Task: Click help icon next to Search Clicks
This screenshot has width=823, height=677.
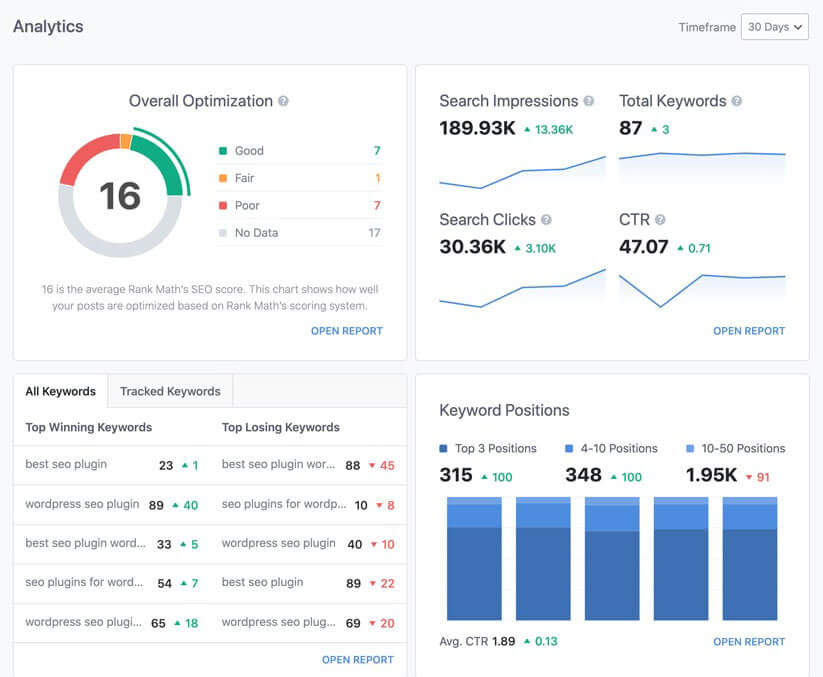Action: click(546, 220)
